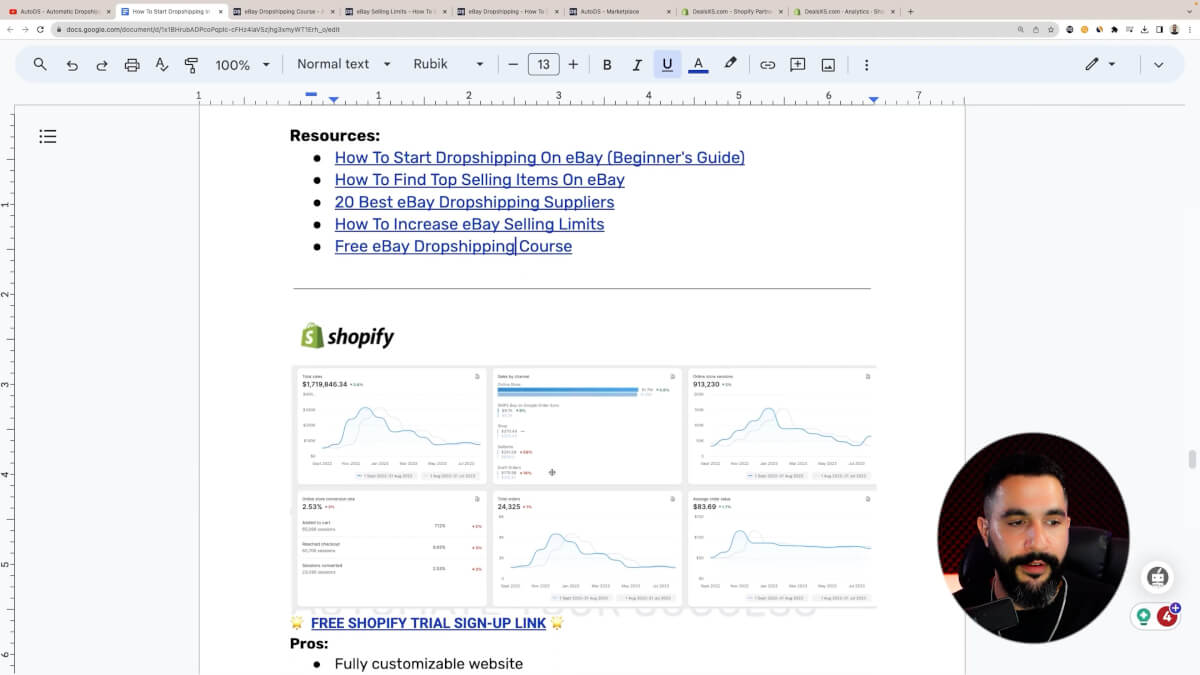The width and height of the screenshot is (1200, 675).
Task: Switch to the AutoDS YouTube tab
Action: pos(59,11)
